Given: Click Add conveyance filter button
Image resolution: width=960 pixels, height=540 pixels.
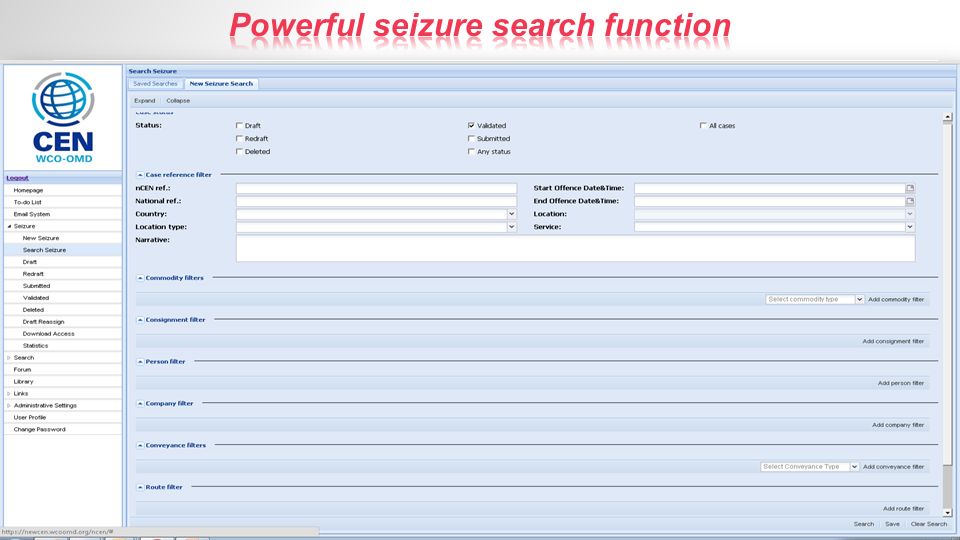Looking at the screenshot, I should [894, 467].
